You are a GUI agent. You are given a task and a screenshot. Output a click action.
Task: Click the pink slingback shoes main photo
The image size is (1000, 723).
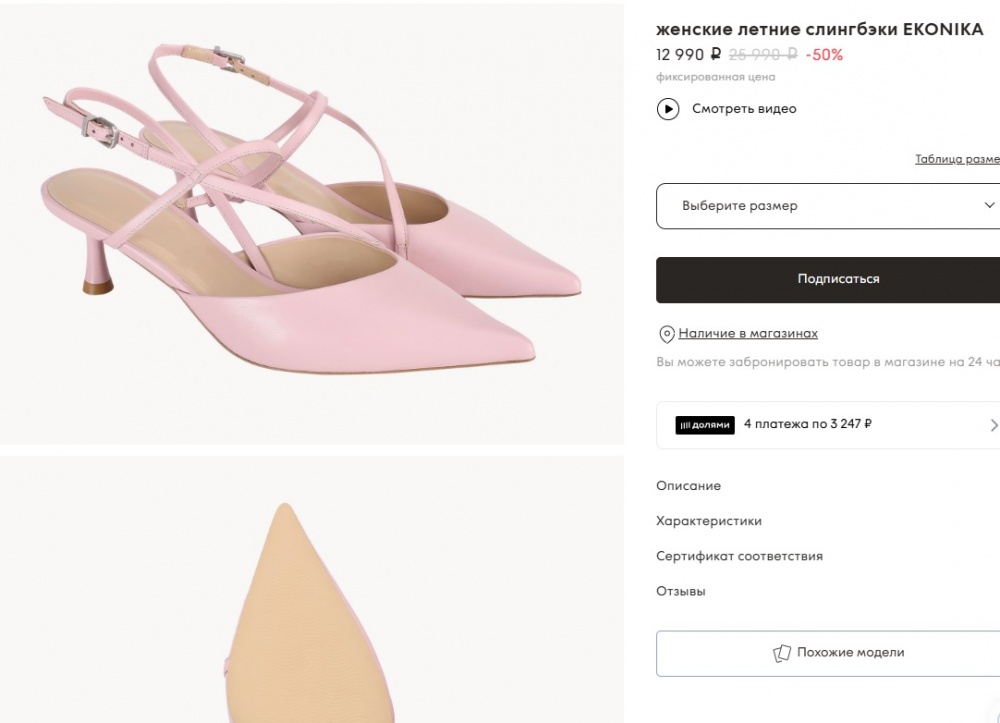coord(312,222)
